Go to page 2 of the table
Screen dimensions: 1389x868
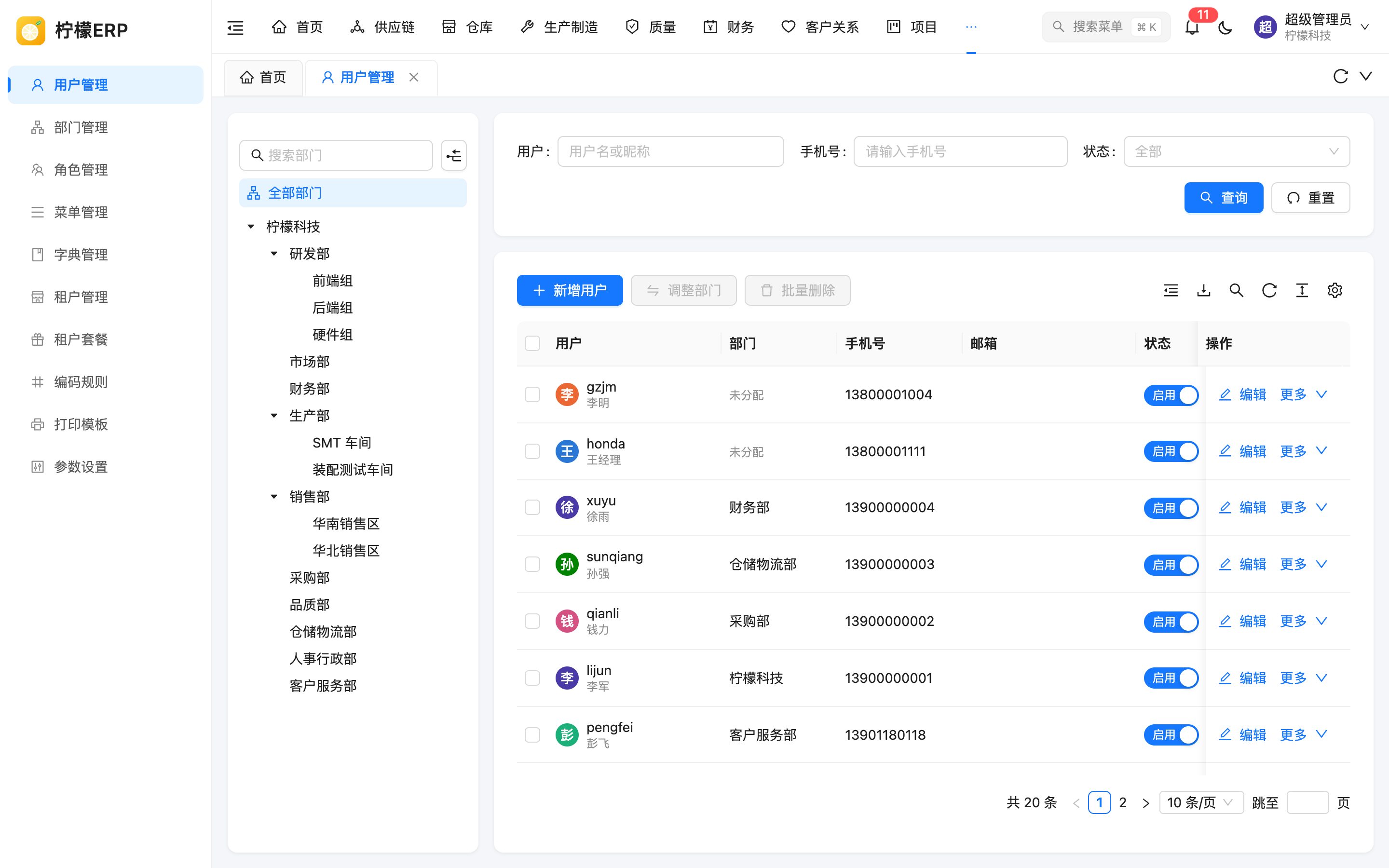(x=1123, y=802)
